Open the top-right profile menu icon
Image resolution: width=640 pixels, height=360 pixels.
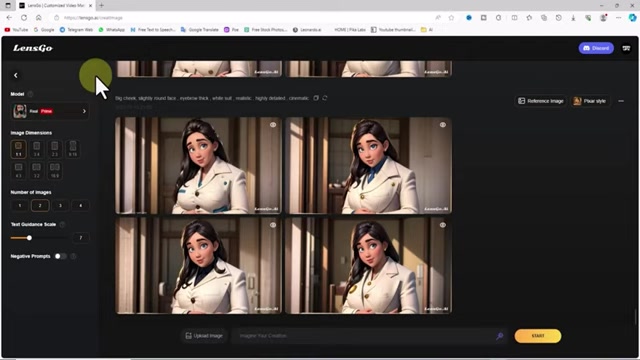(626, 48)
